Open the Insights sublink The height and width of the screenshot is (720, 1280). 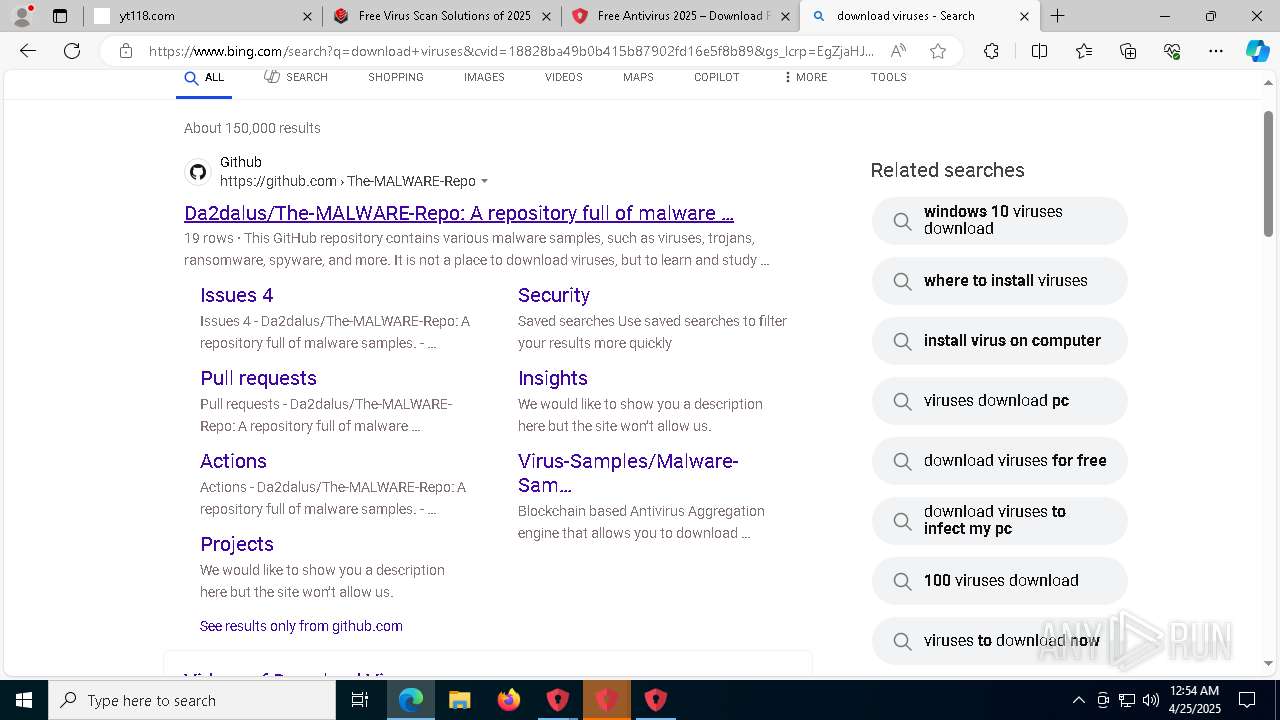(x=553, y=378)
